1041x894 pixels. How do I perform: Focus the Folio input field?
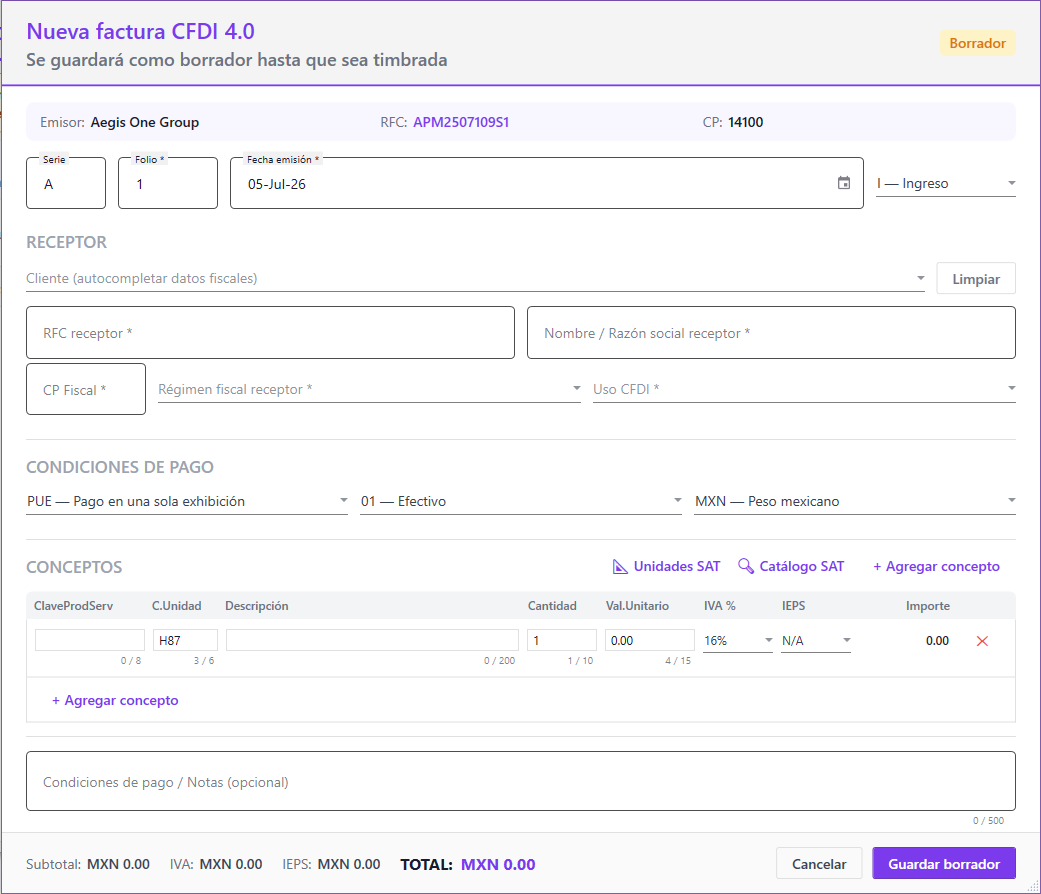[x=168, y=184]
